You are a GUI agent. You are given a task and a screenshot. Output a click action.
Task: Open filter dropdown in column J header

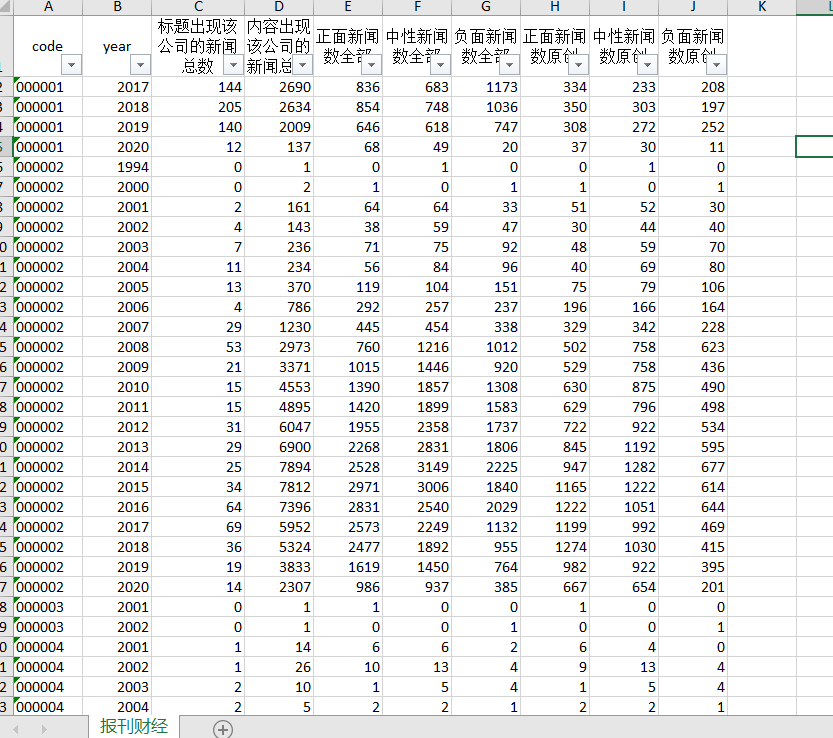point(717,65)
